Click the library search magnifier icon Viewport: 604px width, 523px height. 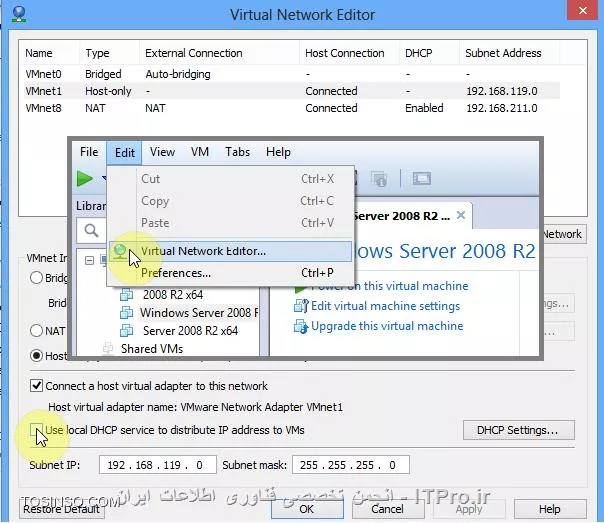point(91,230)
